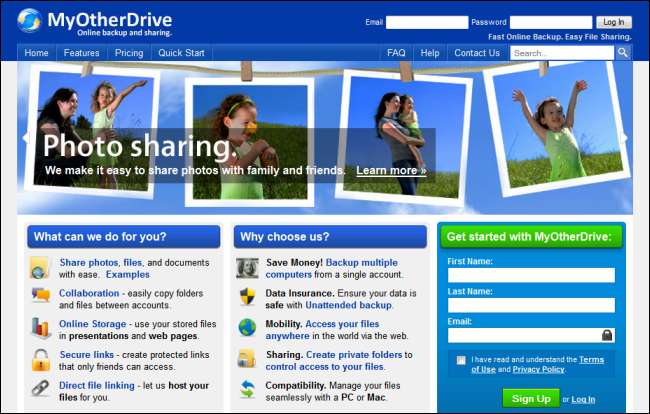This screenshot has width=650, height=414.
Task: Open the Direct file linking link
Action: [x=97, y=385]
